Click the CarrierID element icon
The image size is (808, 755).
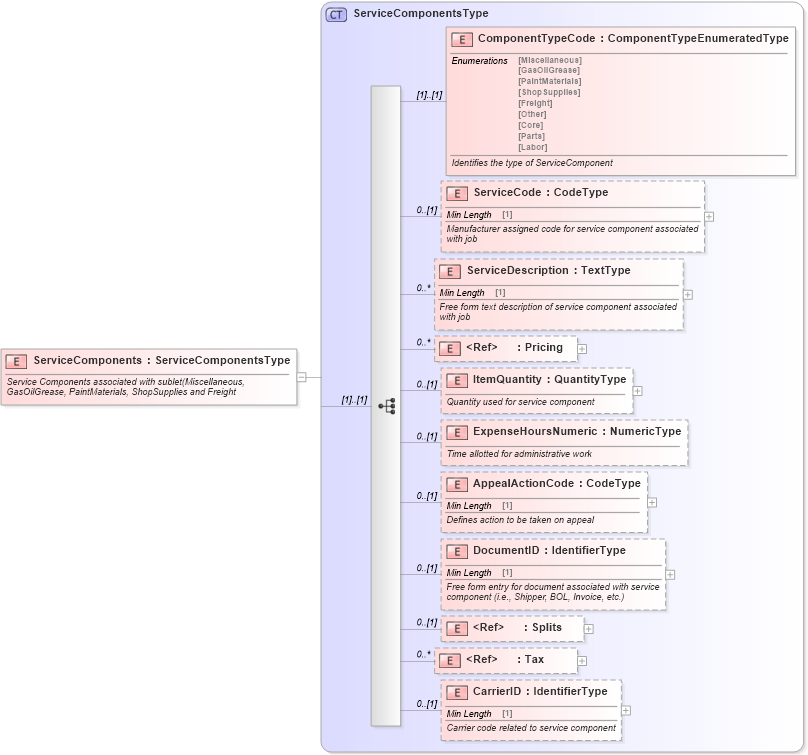coord(456,691)
